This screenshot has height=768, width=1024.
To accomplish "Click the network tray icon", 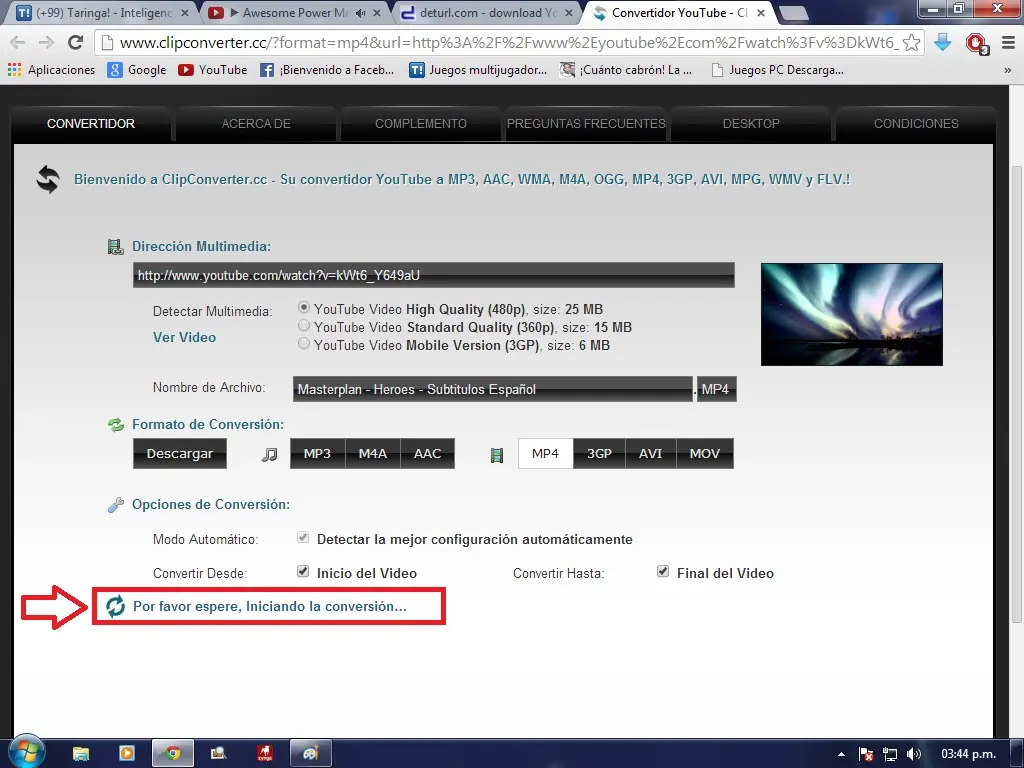I will point(889,754).
